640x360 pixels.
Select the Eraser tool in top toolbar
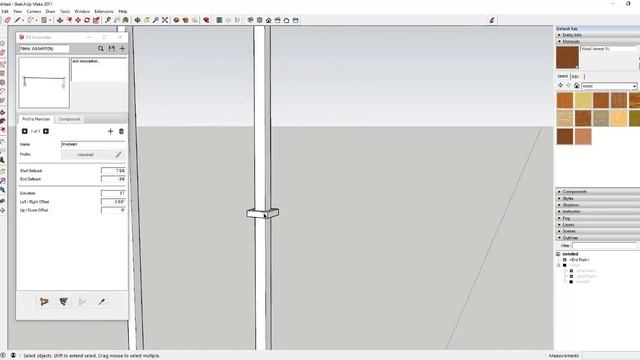click(x=8, y=20)
